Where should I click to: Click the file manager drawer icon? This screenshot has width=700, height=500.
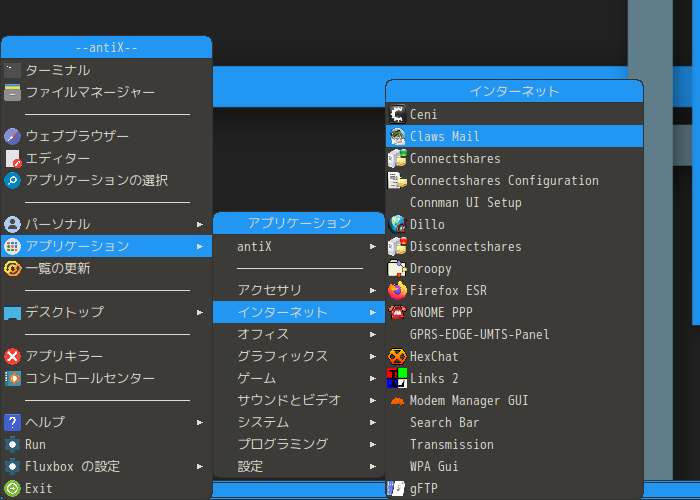[x=12, y=92]
